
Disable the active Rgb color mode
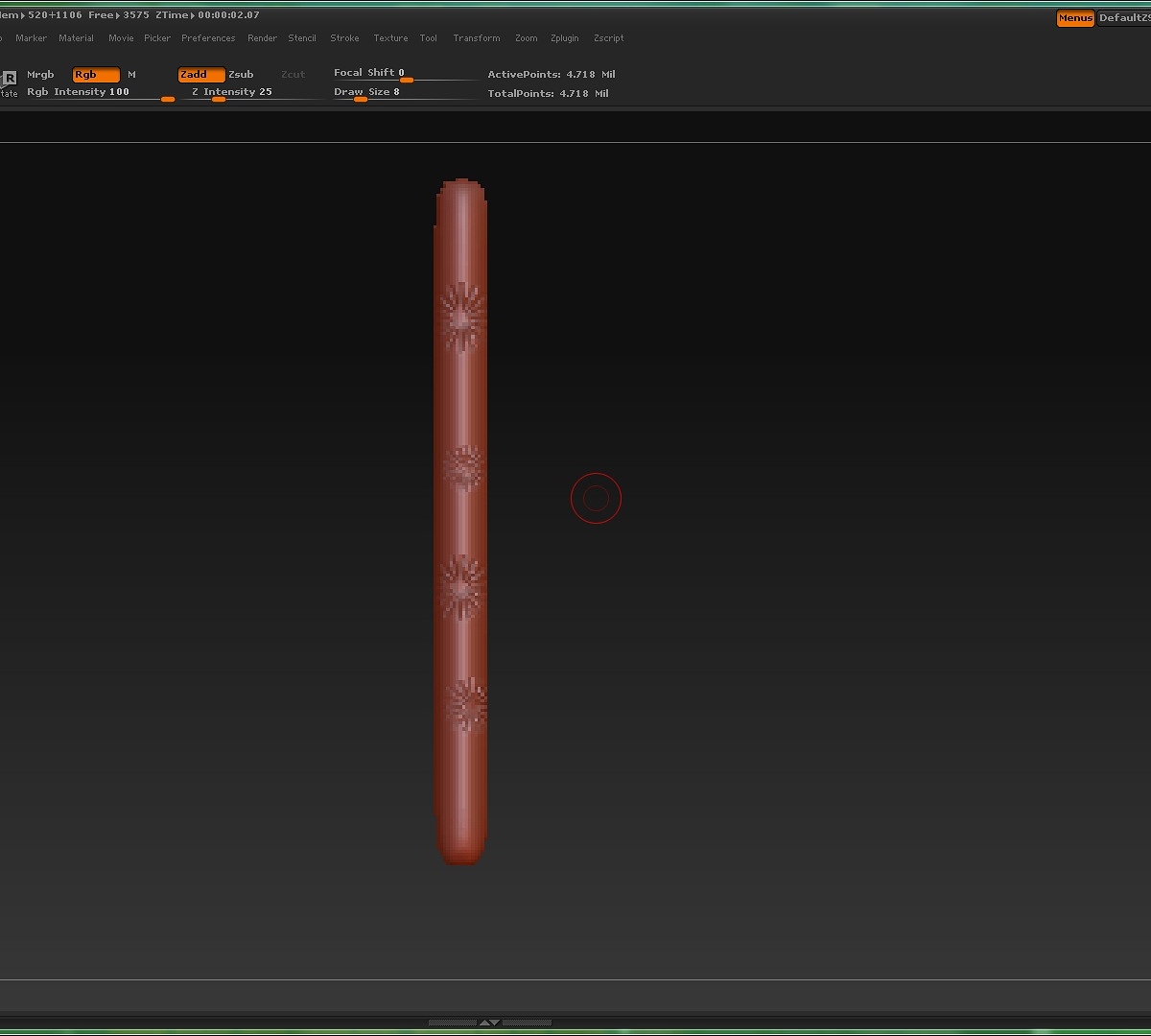95,74
